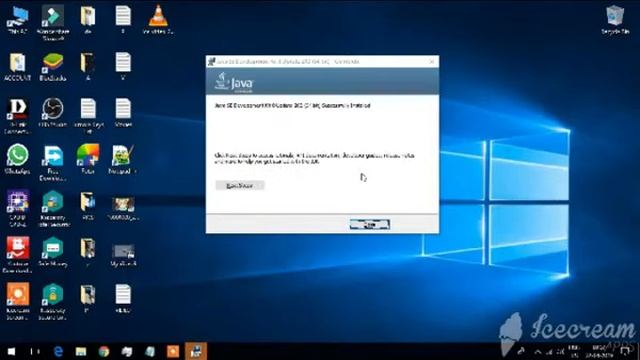Select the ACCOUNT folder on the desktop
The image size is (640, 360).
click(18, 67)
